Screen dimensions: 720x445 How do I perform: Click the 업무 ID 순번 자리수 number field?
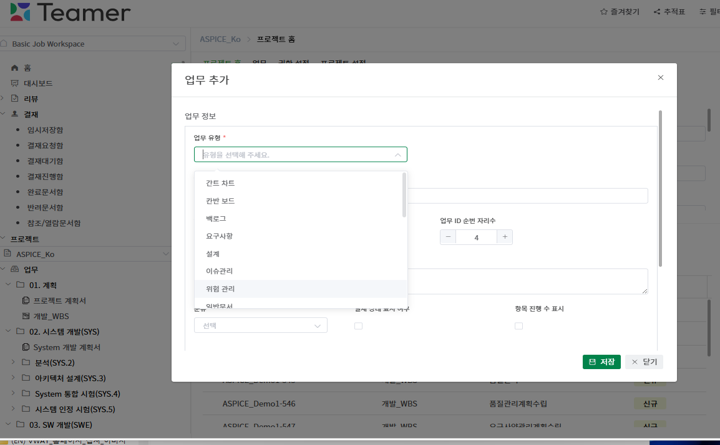click(x=476, y=237)
